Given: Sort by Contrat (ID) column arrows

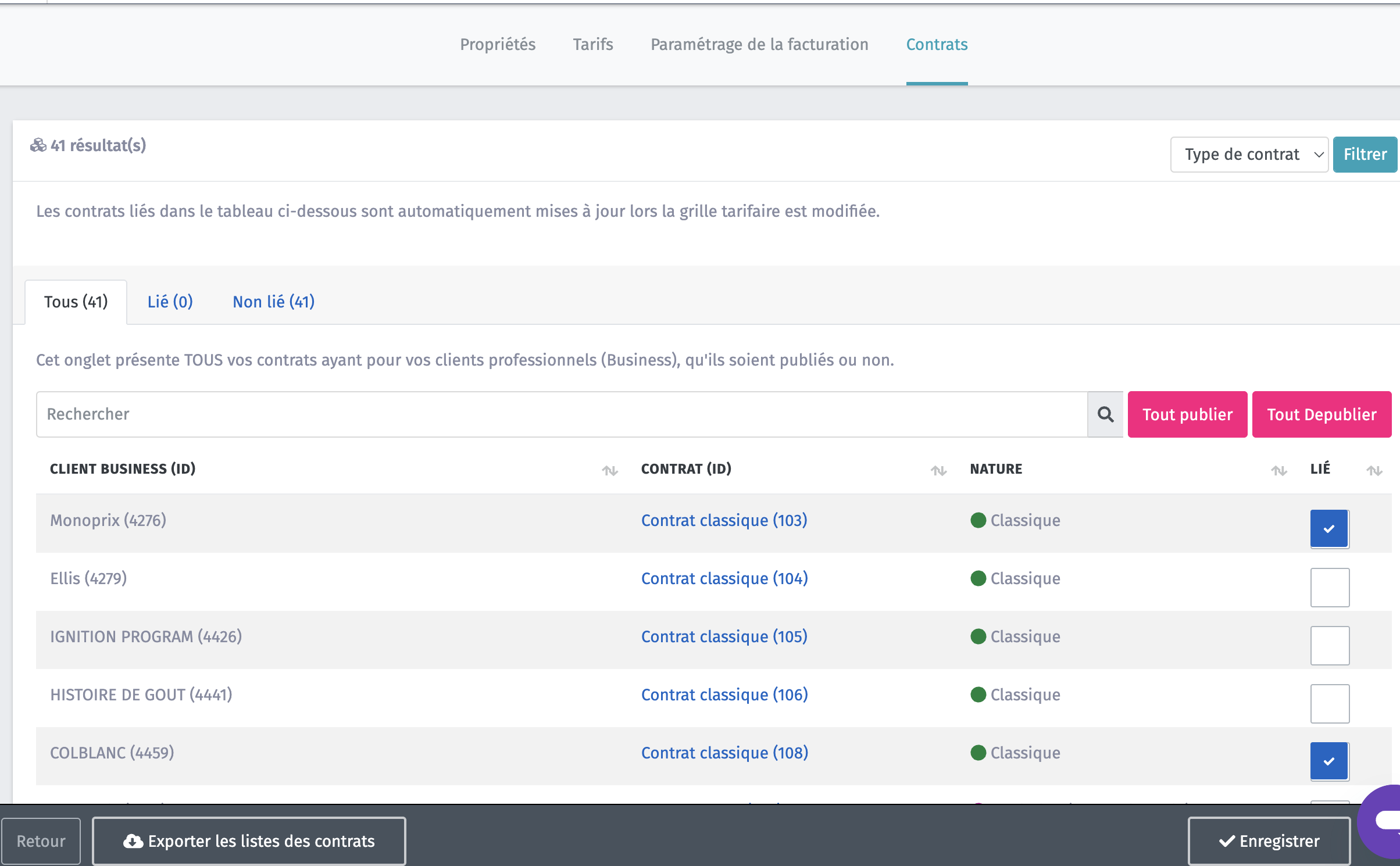Looking at the screenshot, I should (938, 470).
